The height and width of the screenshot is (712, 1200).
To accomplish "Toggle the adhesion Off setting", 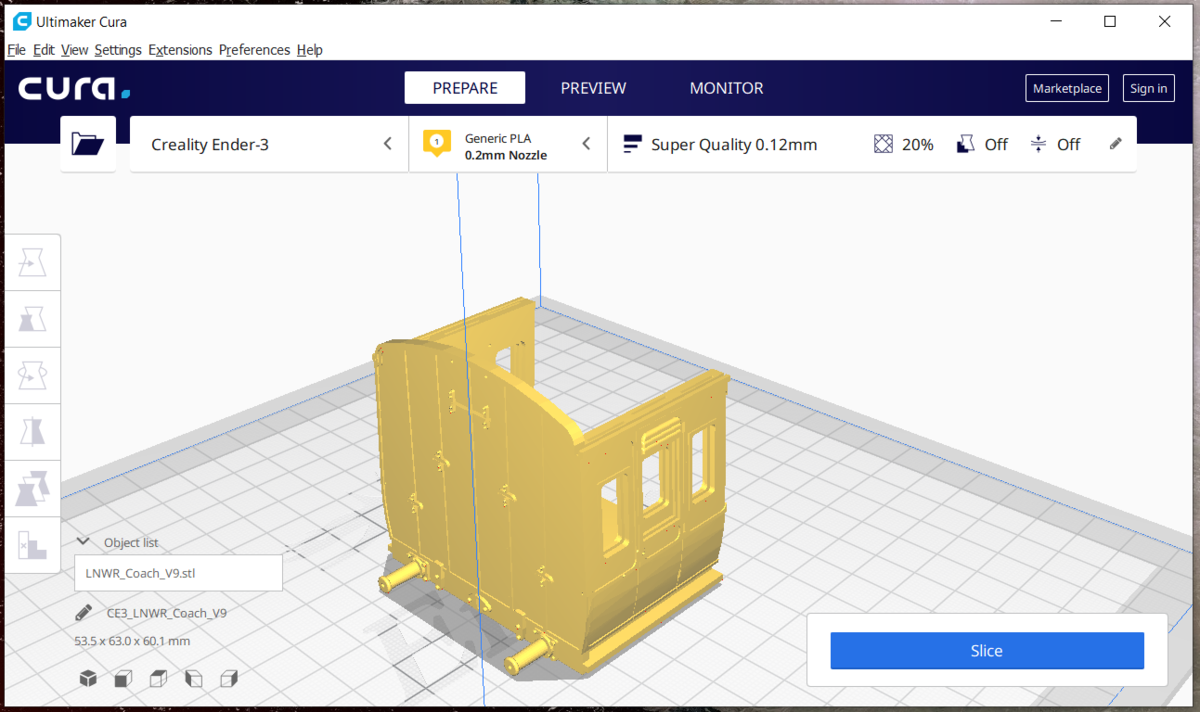I will [x=1055, y=144].
